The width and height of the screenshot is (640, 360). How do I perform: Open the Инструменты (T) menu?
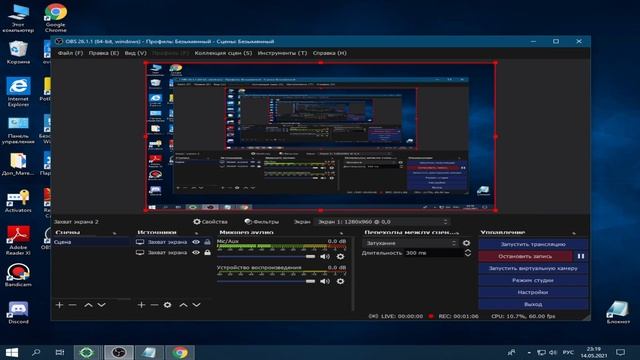tap(282, 53)
